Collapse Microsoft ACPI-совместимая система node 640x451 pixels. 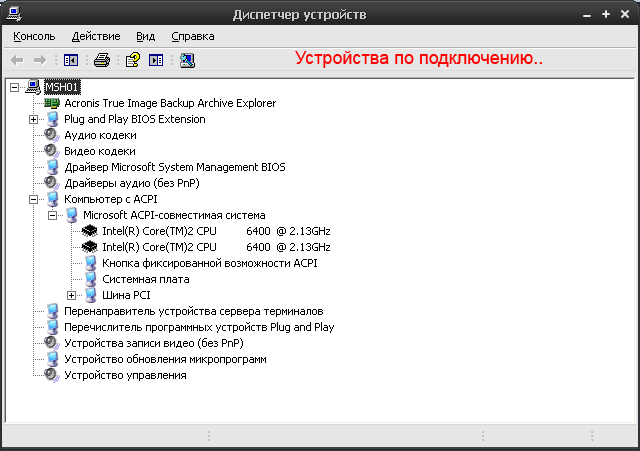[x=52, y=215]
